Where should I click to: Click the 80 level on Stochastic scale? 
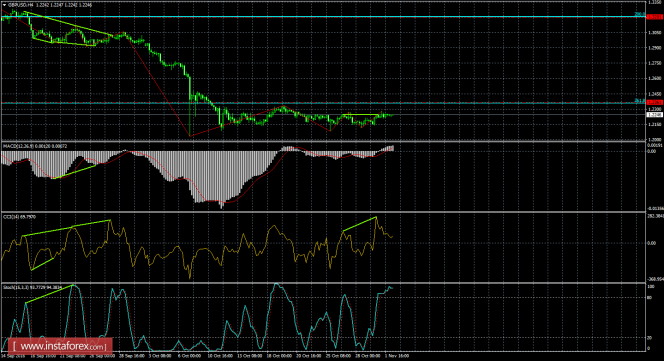pos(650,298)
